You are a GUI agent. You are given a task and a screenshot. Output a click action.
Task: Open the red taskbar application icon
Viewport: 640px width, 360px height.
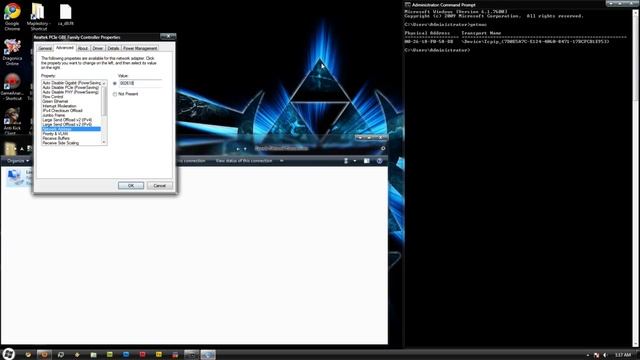coord(142,355)
